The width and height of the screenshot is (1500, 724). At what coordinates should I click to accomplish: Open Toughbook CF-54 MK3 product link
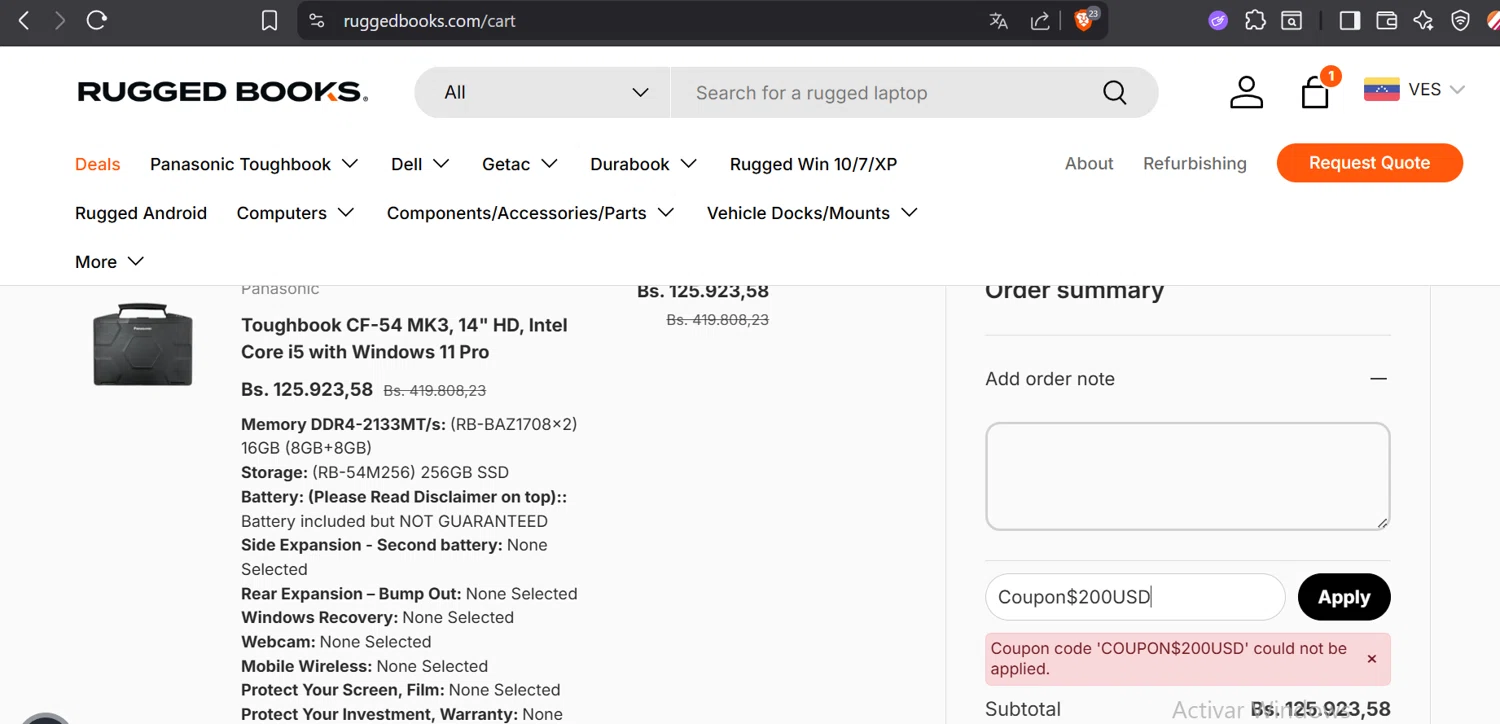404,338
